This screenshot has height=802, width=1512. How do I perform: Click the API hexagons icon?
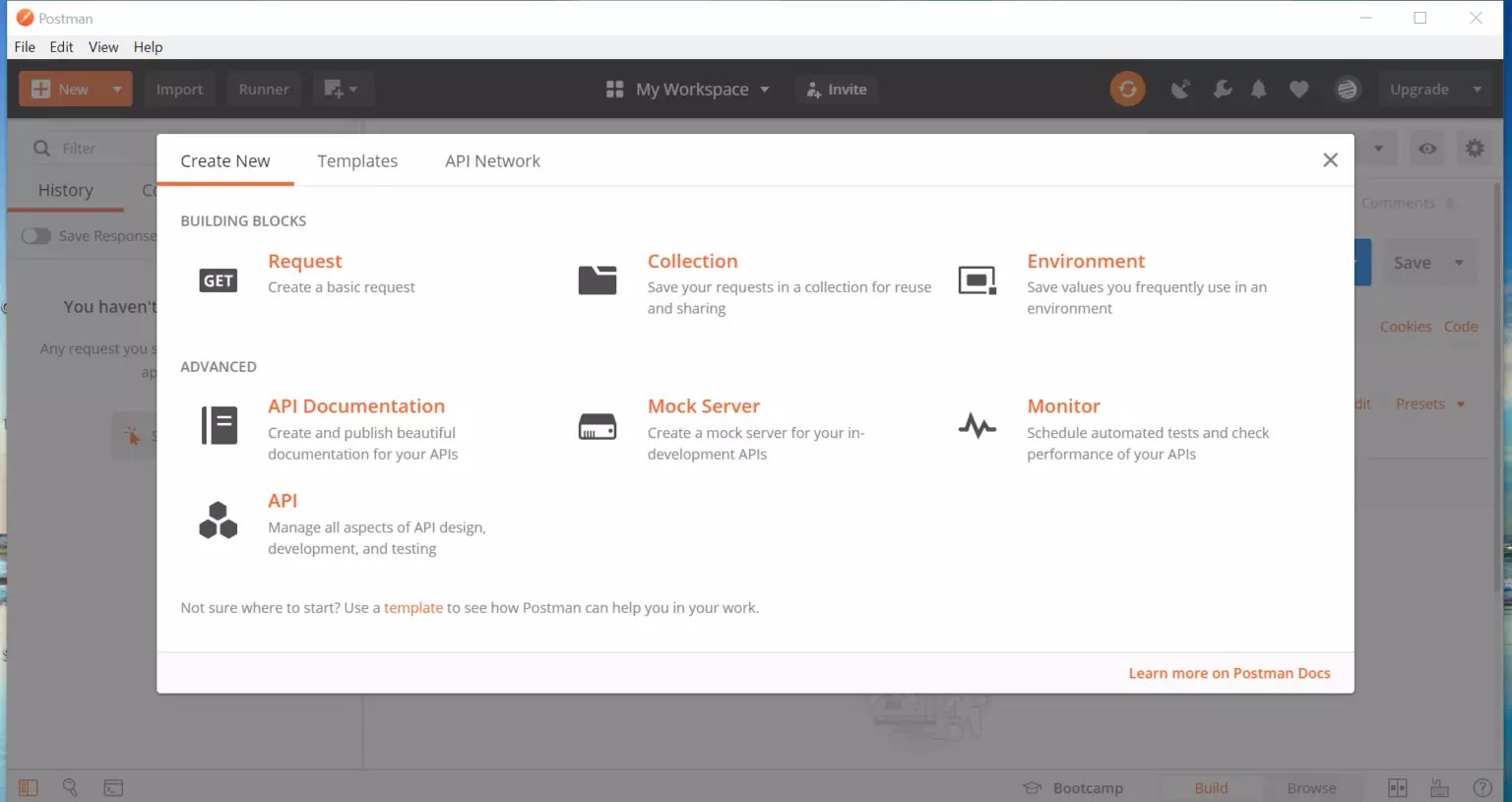(219, 521)
